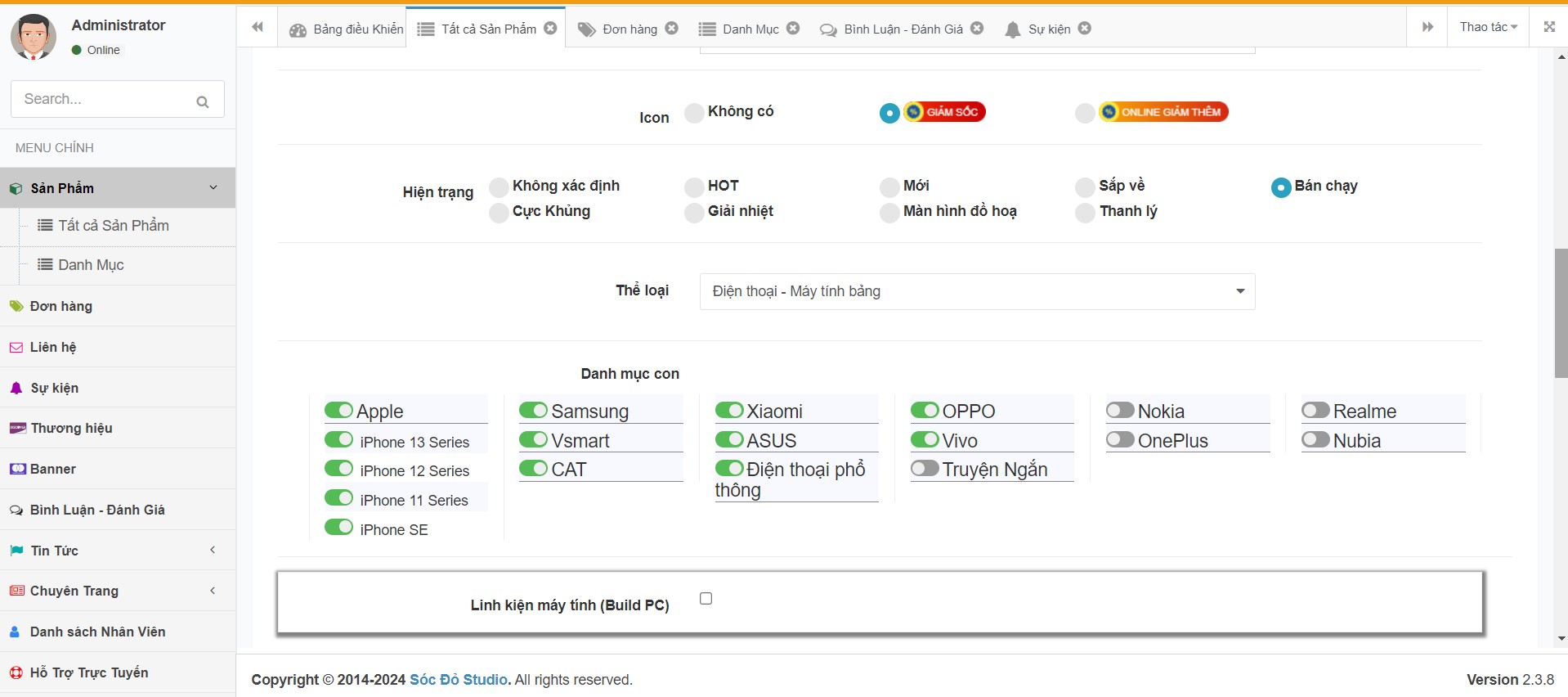
Task: Toggle off the Apple subcategory switch
Action: (x=338, y=410)
